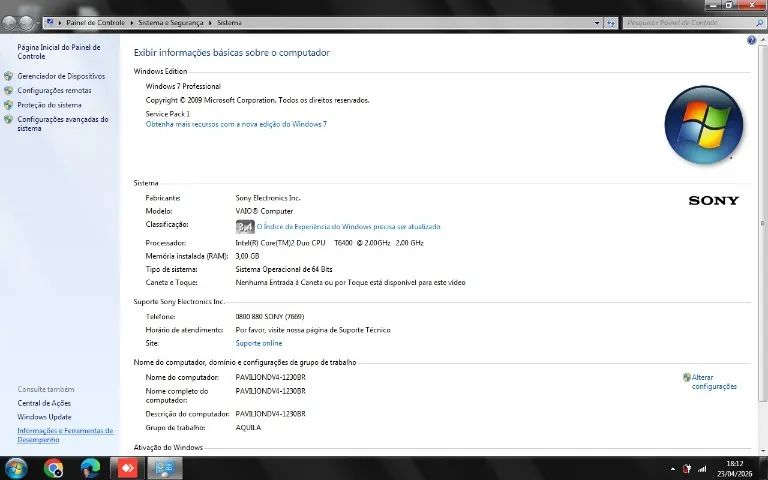Select the Service Pack 1 text
768x480 pixels.
click(168, 114)
